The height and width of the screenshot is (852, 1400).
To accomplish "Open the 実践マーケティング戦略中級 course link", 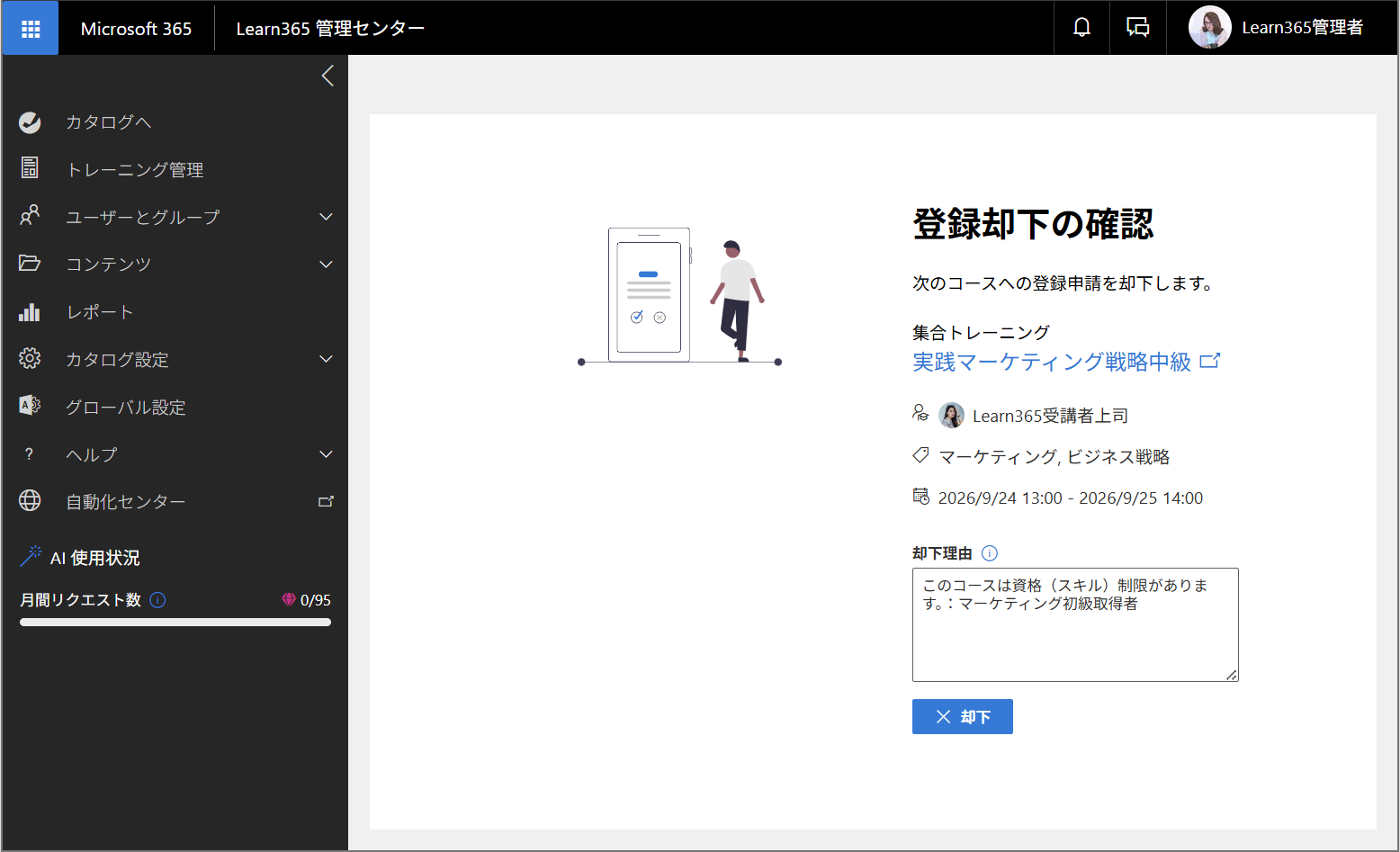I will point(1051,362).
